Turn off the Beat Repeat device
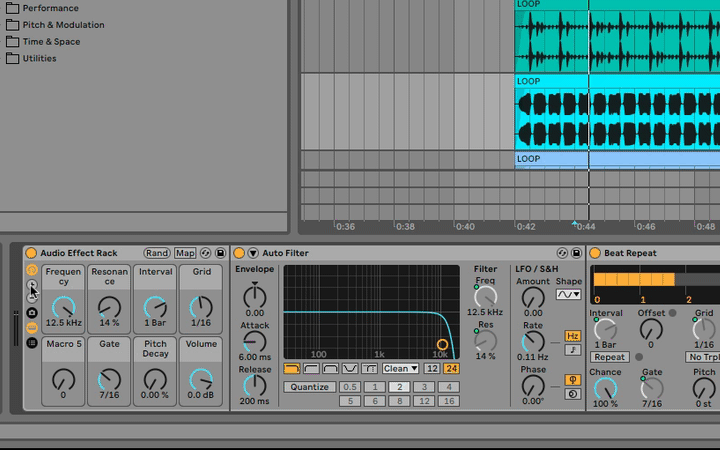 [x=594, y=253]
